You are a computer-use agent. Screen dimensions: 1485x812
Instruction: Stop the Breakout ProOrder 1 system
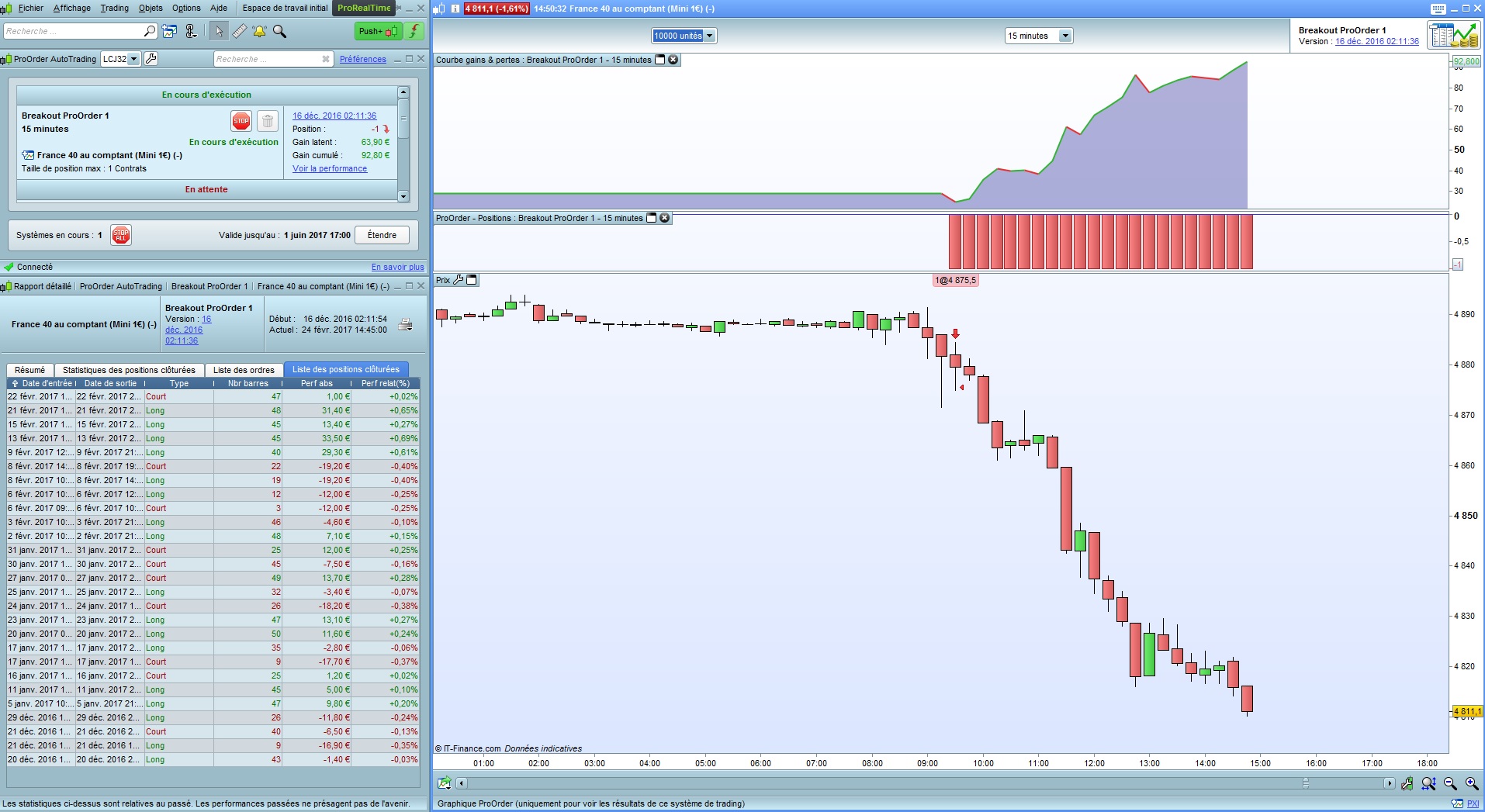241,121
